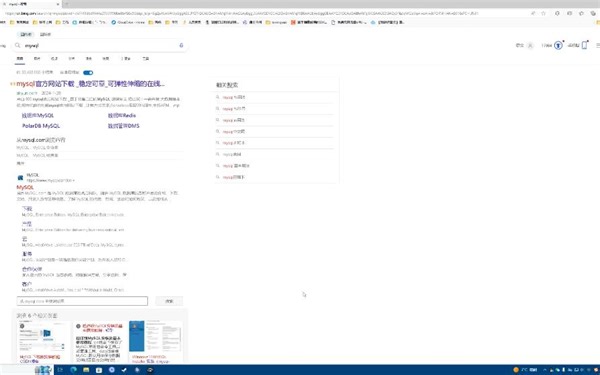Open the 产品 sitelink under MySQL
This screenshot has width=600, height=375.
[x=27, y=224]
